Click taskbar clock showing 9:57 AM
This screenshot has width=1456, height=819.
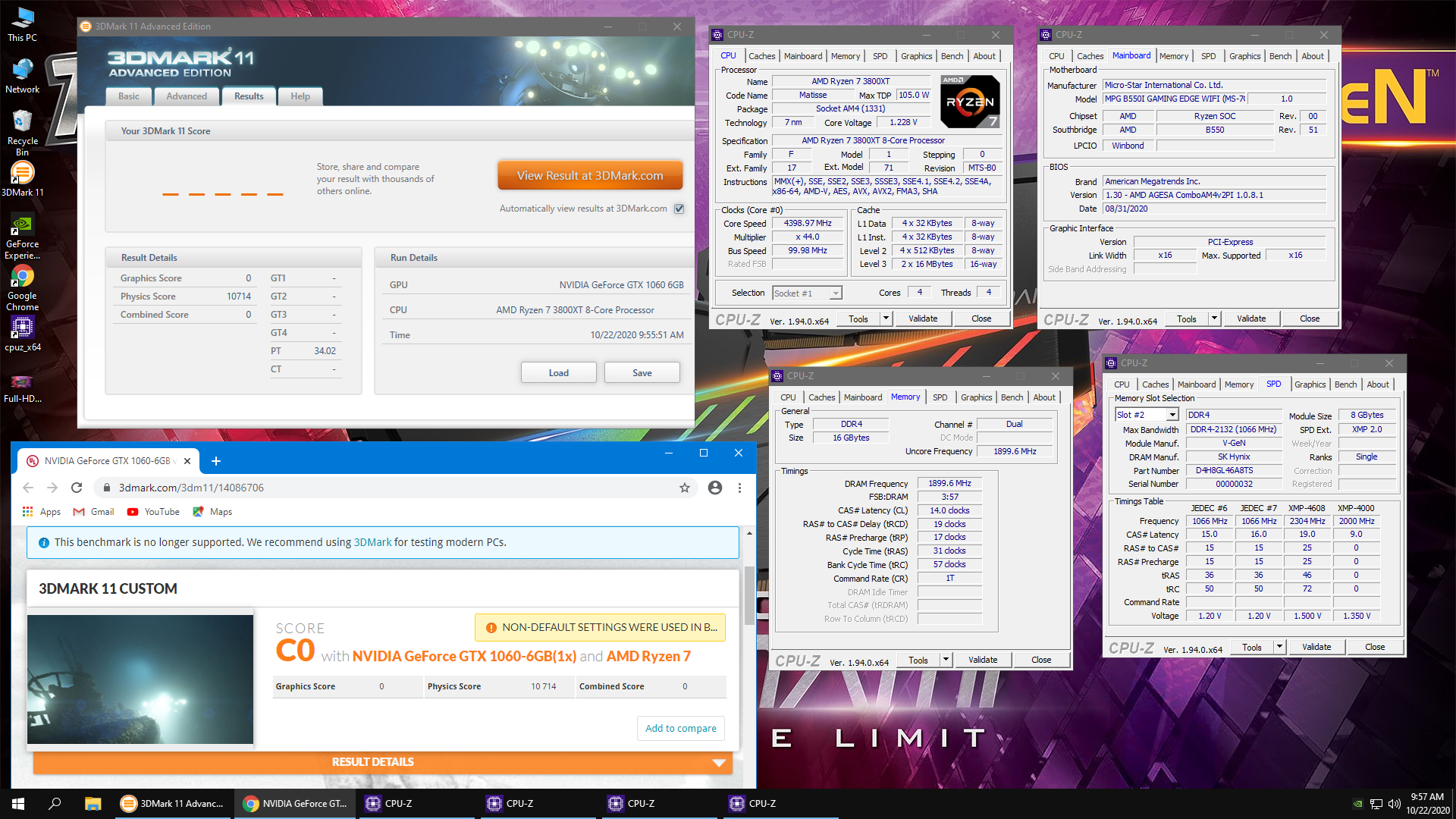(1427, 803)
